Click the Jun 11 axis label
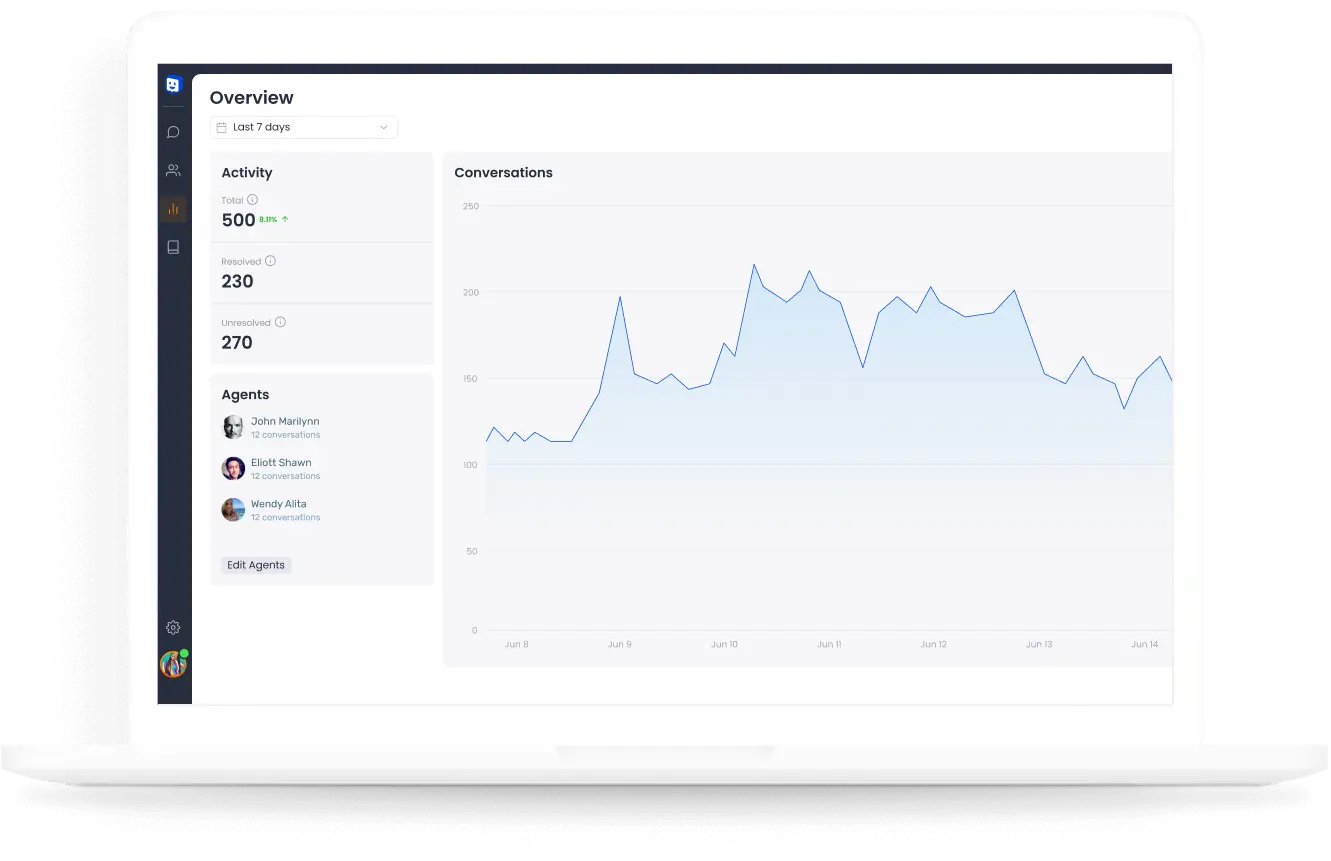The height and width of the screenshot is (861, 1331). click(x=829, y=645)
